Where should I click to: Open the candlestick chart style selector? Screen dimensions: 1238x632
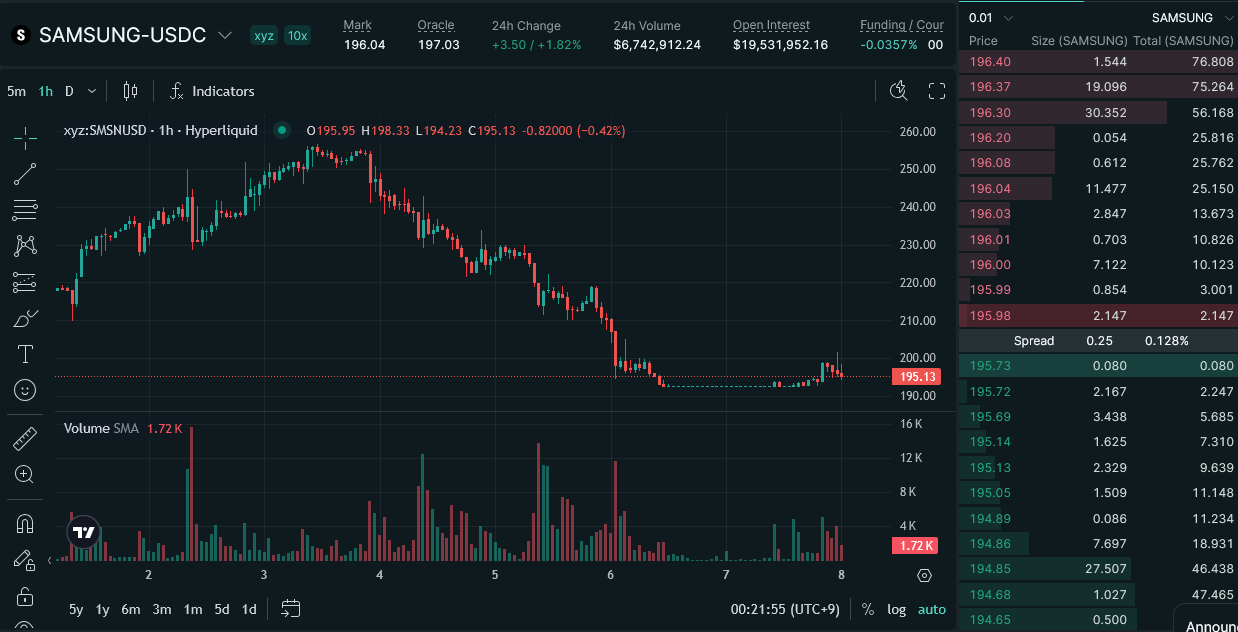130,91
